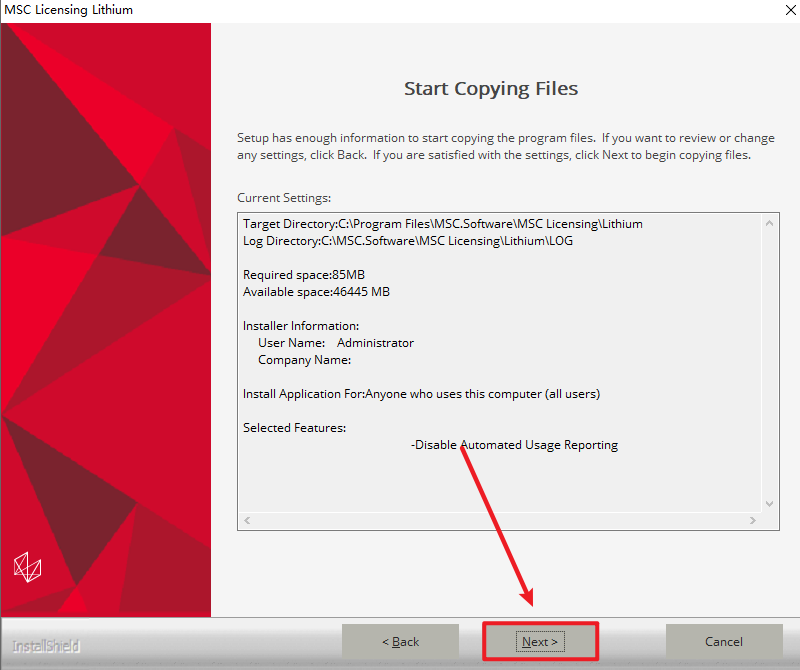The width and height of the screenshot is (800, 670).
Task: Click the settings box scroll up arrow
Action: pos(770,225)
